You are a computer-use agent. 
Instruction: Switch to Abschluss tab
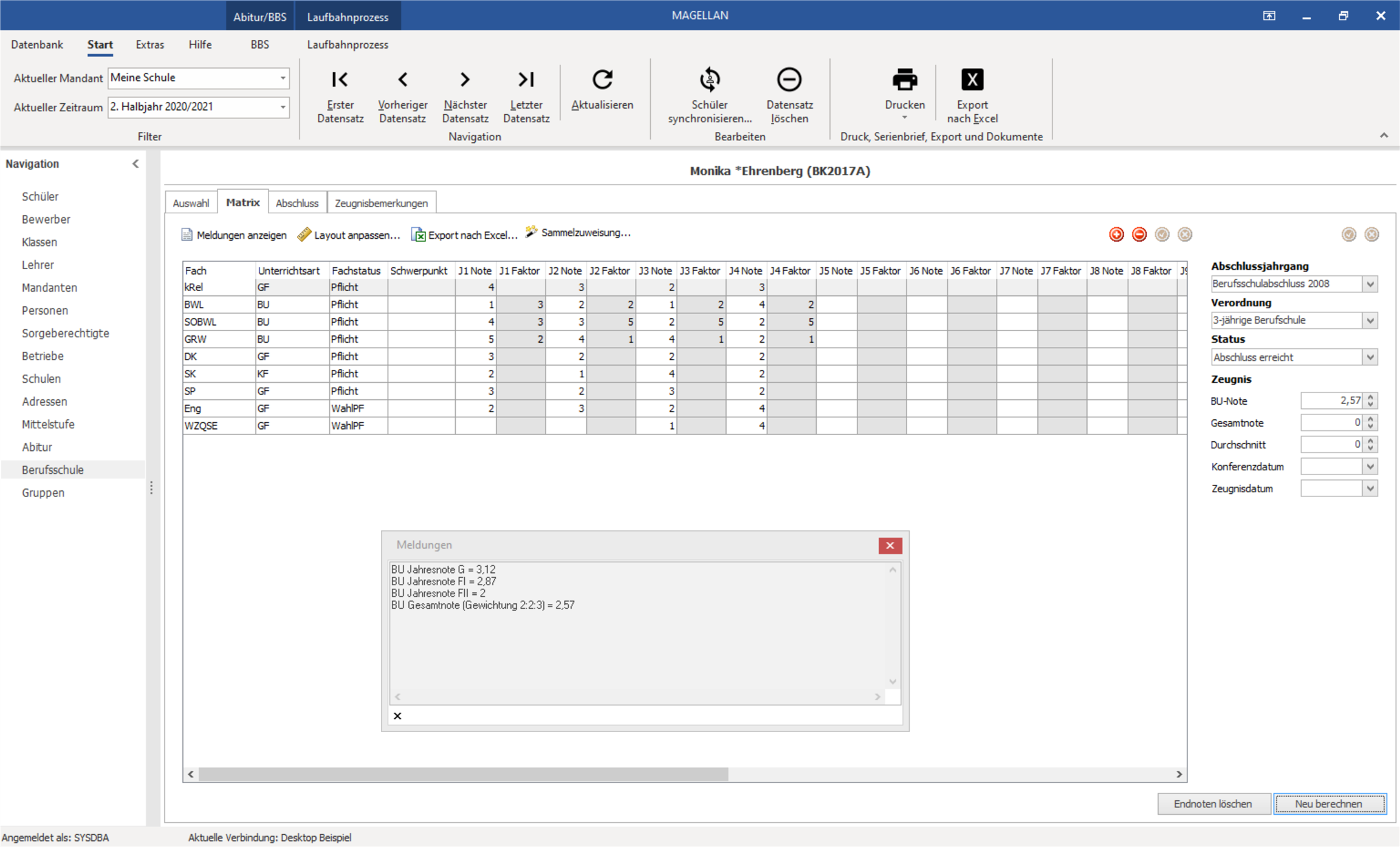(x=297, y=203)
